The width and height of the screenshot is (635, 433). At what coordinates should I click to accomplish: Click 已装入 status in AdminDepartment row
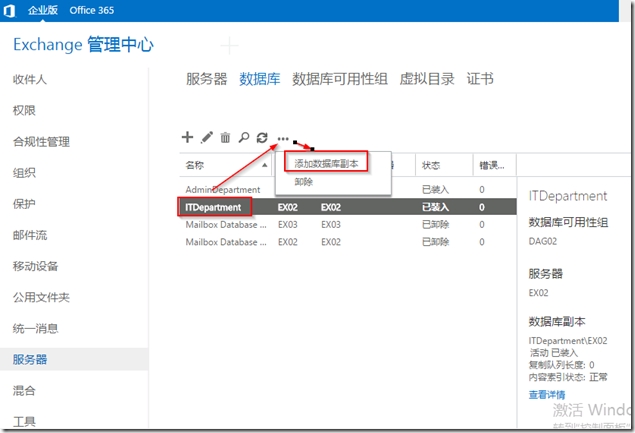point(435,190)
